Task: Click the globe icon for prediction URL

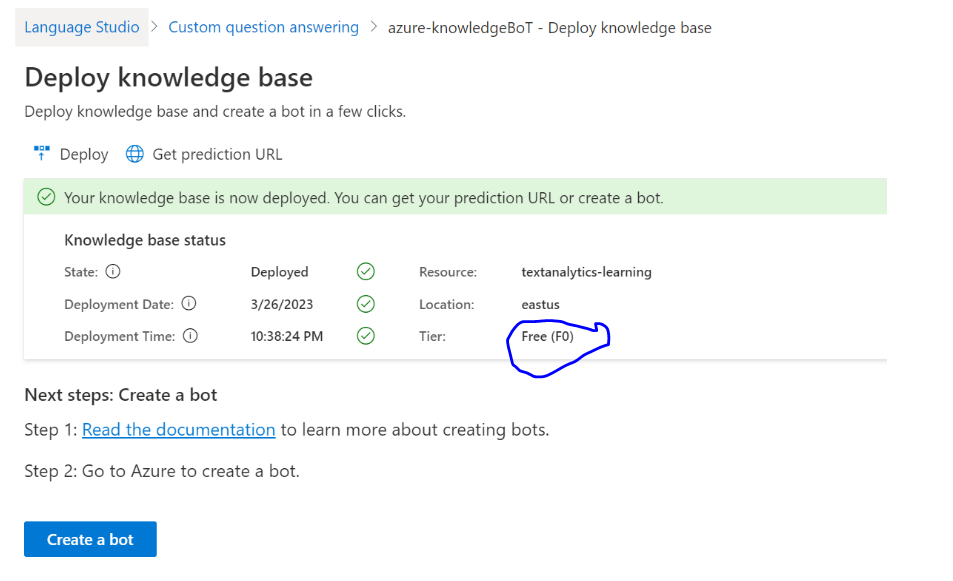Action: (134, 154)
